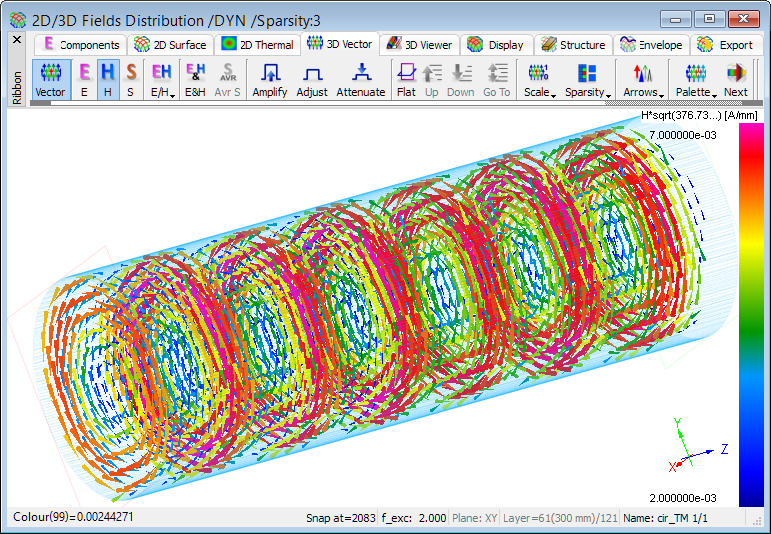This screenshot has width=771, height=534.
Task: Click the Adjust scale icon
Action: [x=312, y=79]
